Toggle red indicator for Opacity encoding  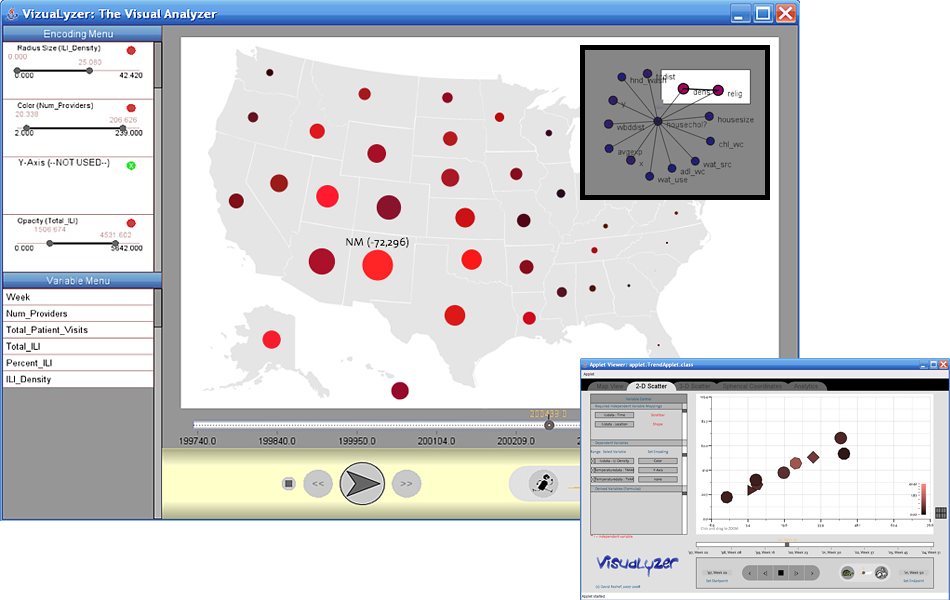(x=131, y=223)
